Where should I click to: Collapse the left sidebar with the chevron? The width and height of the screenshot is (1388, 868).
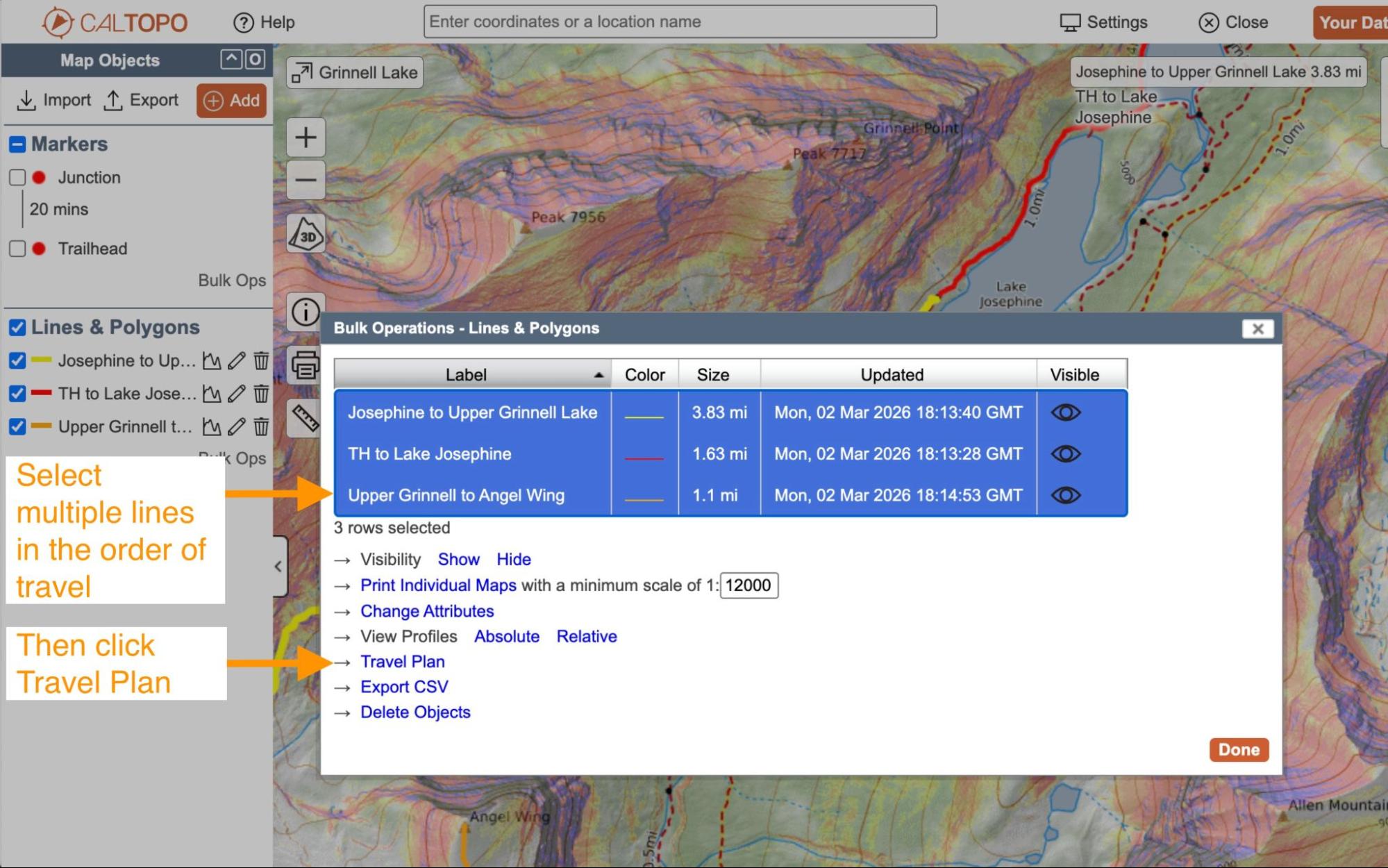tap(278, 566)
